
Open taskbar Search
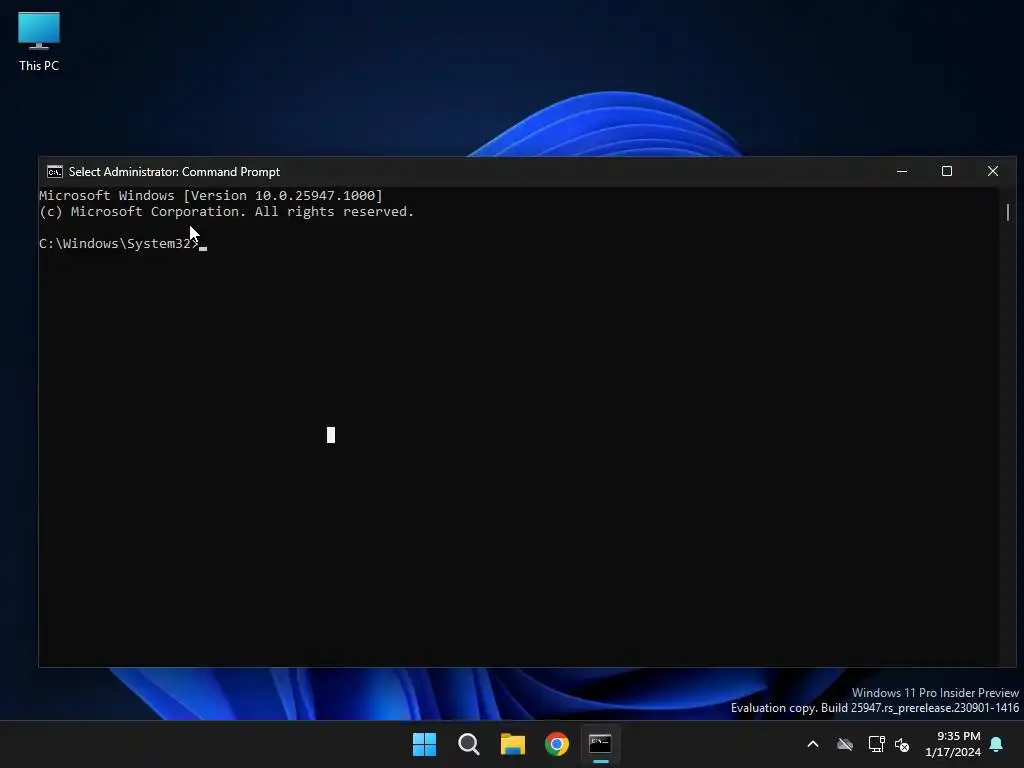pos(468,744)
